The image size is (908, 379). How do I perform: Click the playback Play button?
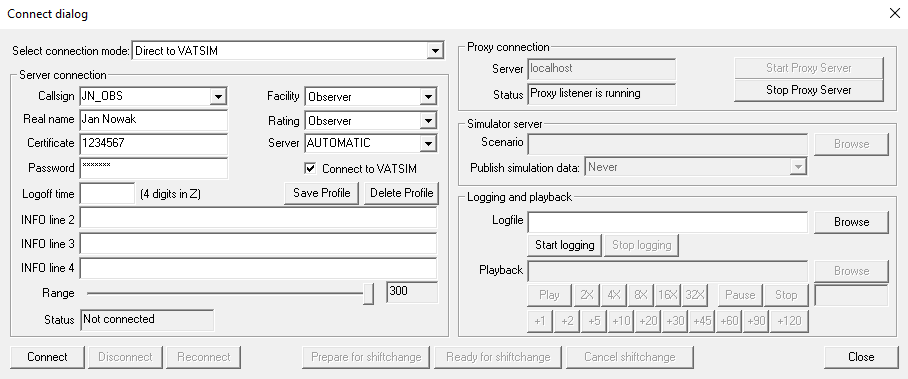point(549,295)
